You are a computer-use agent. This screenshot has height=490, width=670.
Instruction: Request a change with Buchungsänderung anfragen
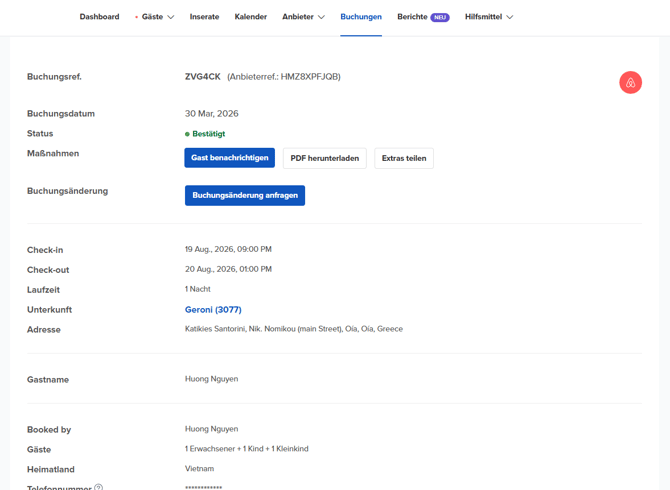tap(245, 195)
